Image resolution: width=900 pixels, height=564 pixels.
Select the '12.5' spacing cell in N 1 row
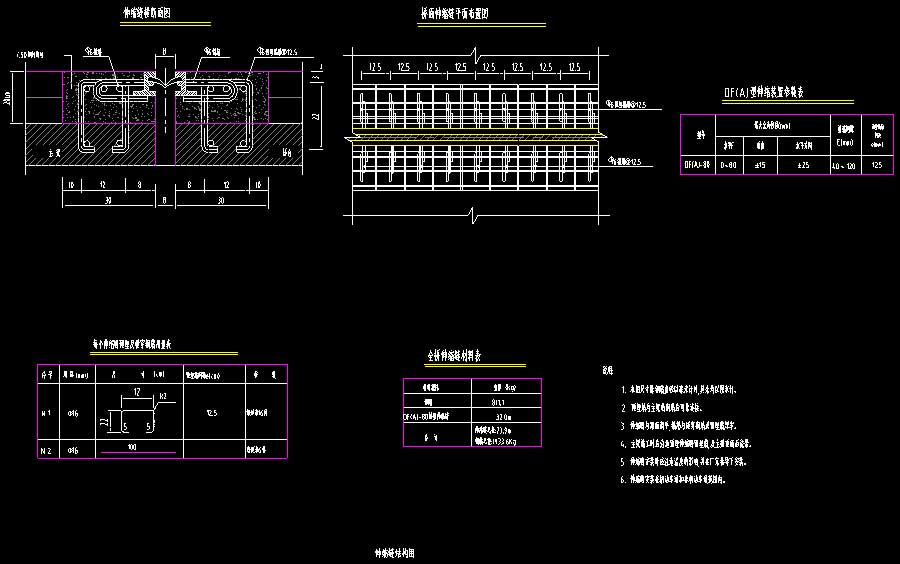tap(212, 413)
